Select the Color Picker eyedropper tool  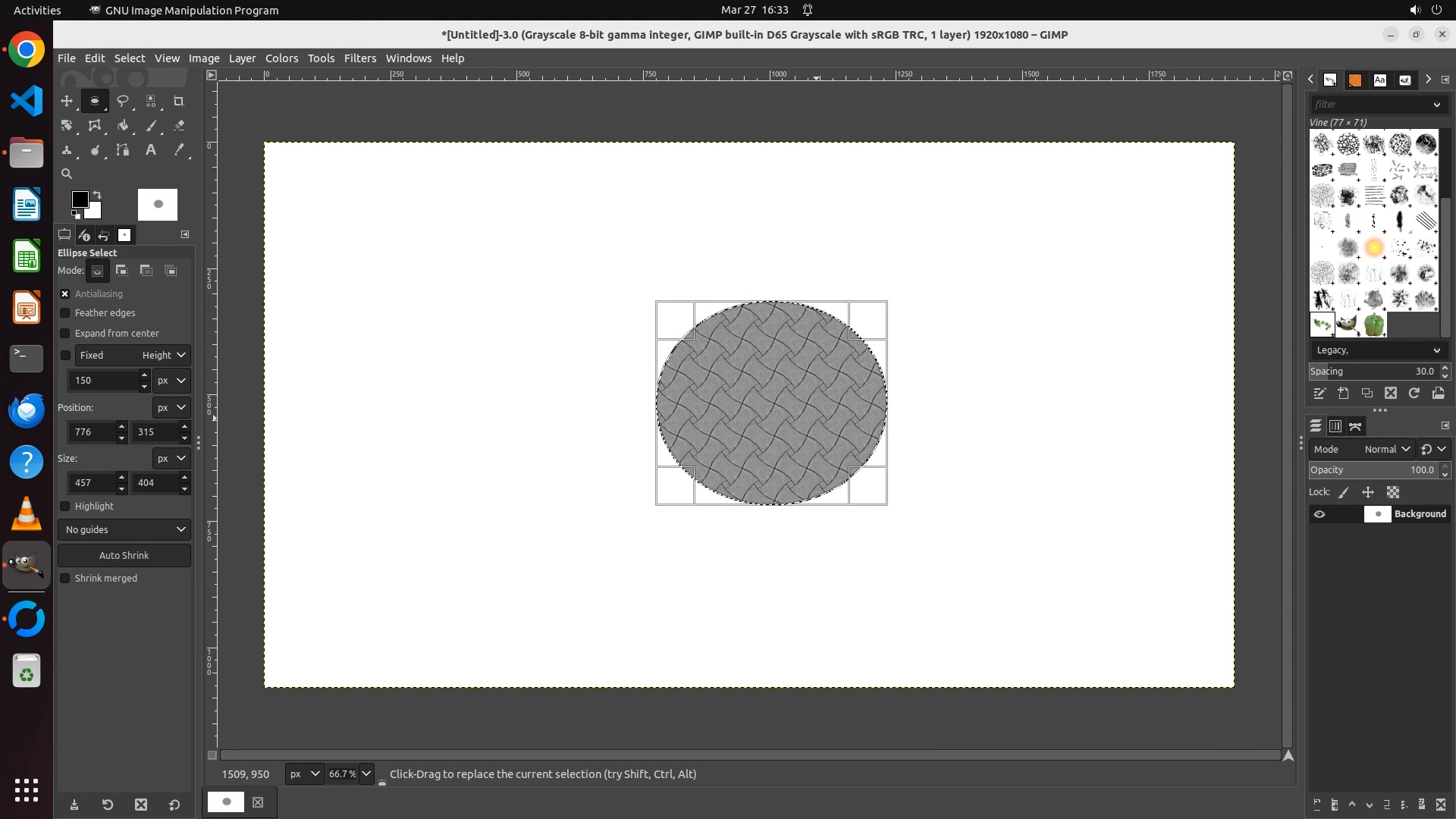point(179,150)
